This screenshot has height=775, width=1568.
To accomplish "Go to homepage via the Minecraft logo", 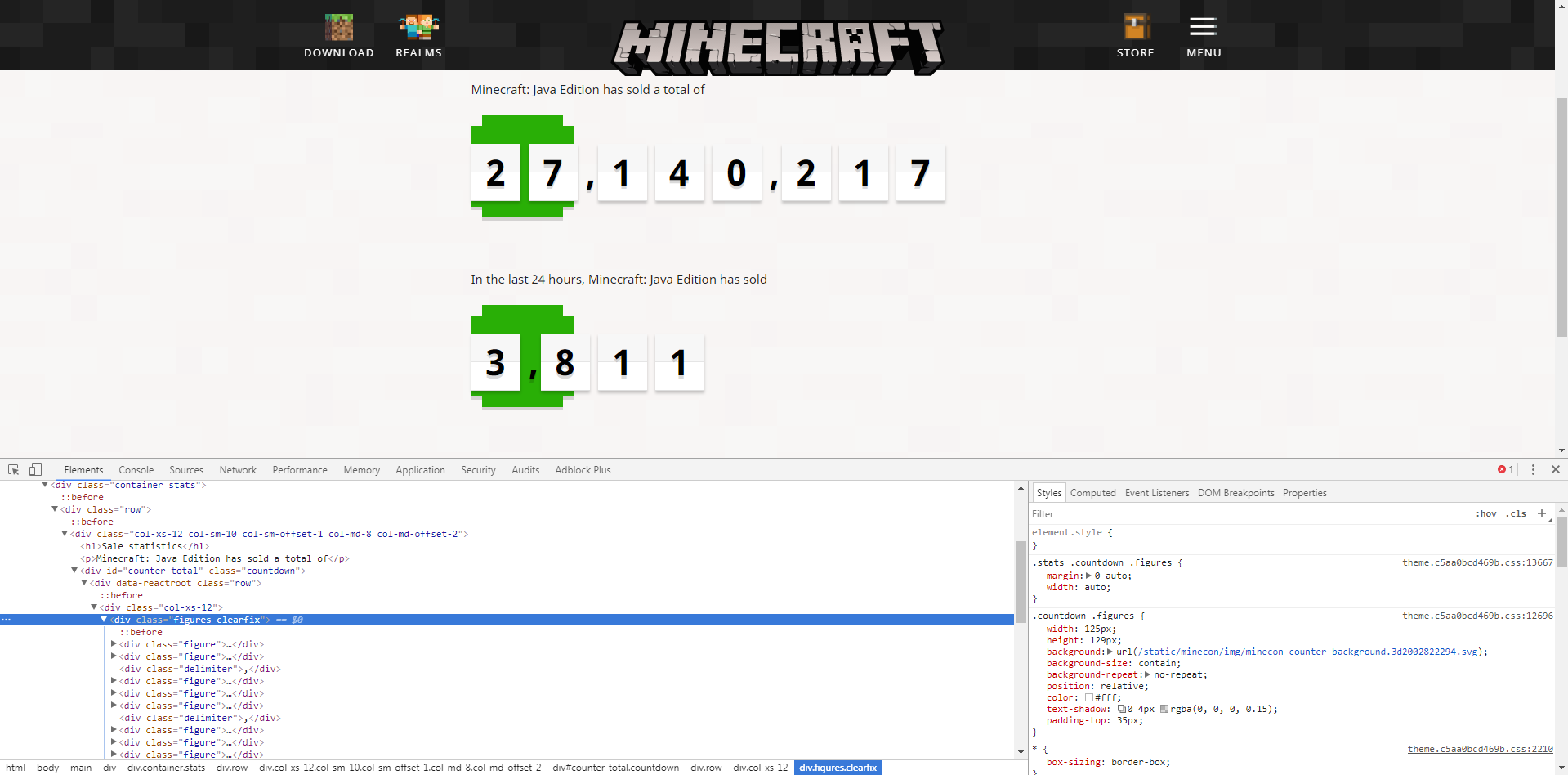I will point(778,47).
